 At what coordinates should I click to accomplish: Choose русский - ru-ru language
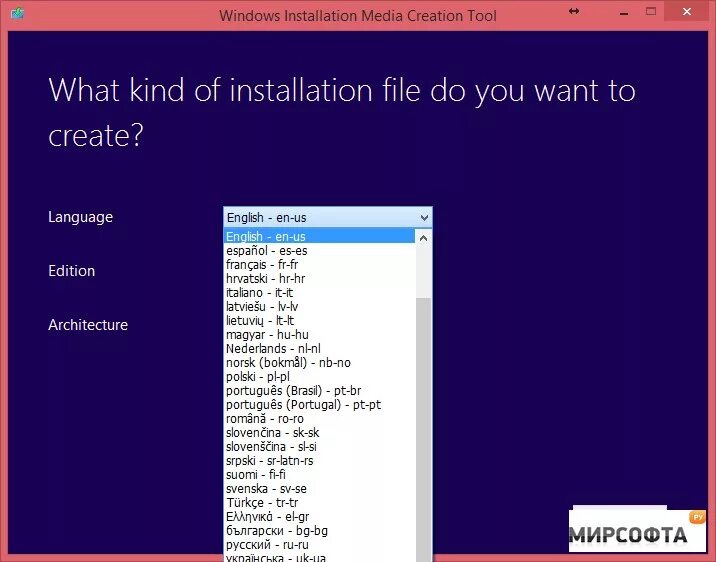click(320, 545)
